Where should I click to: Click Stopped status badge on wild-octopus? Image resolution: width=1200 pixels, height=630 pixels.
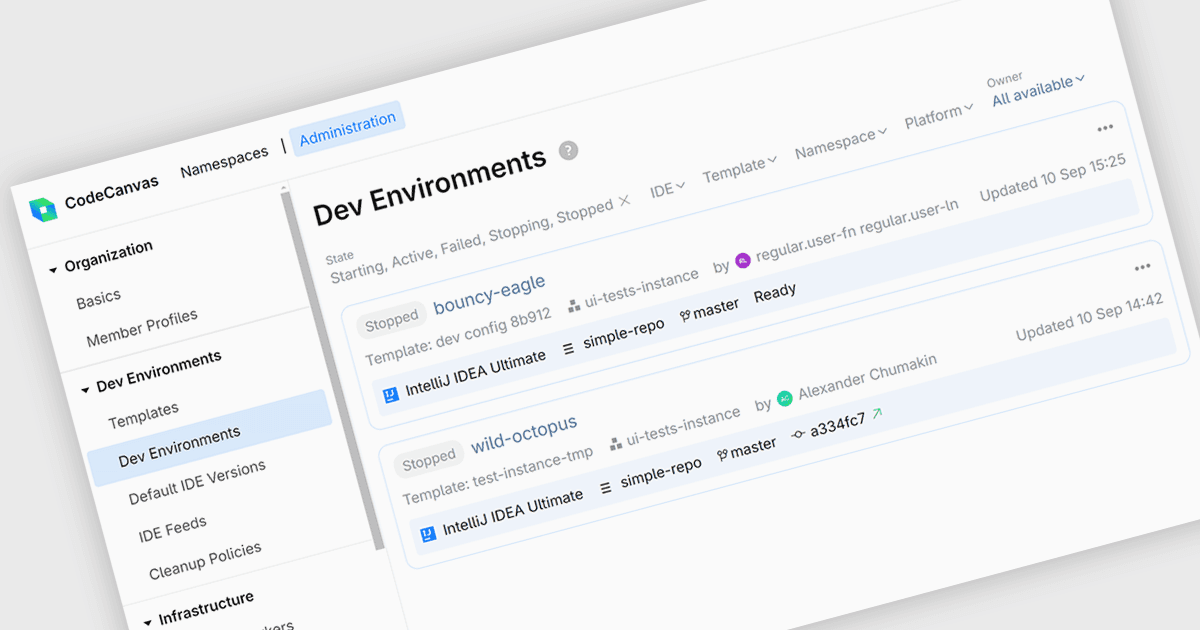click(429, 460)
